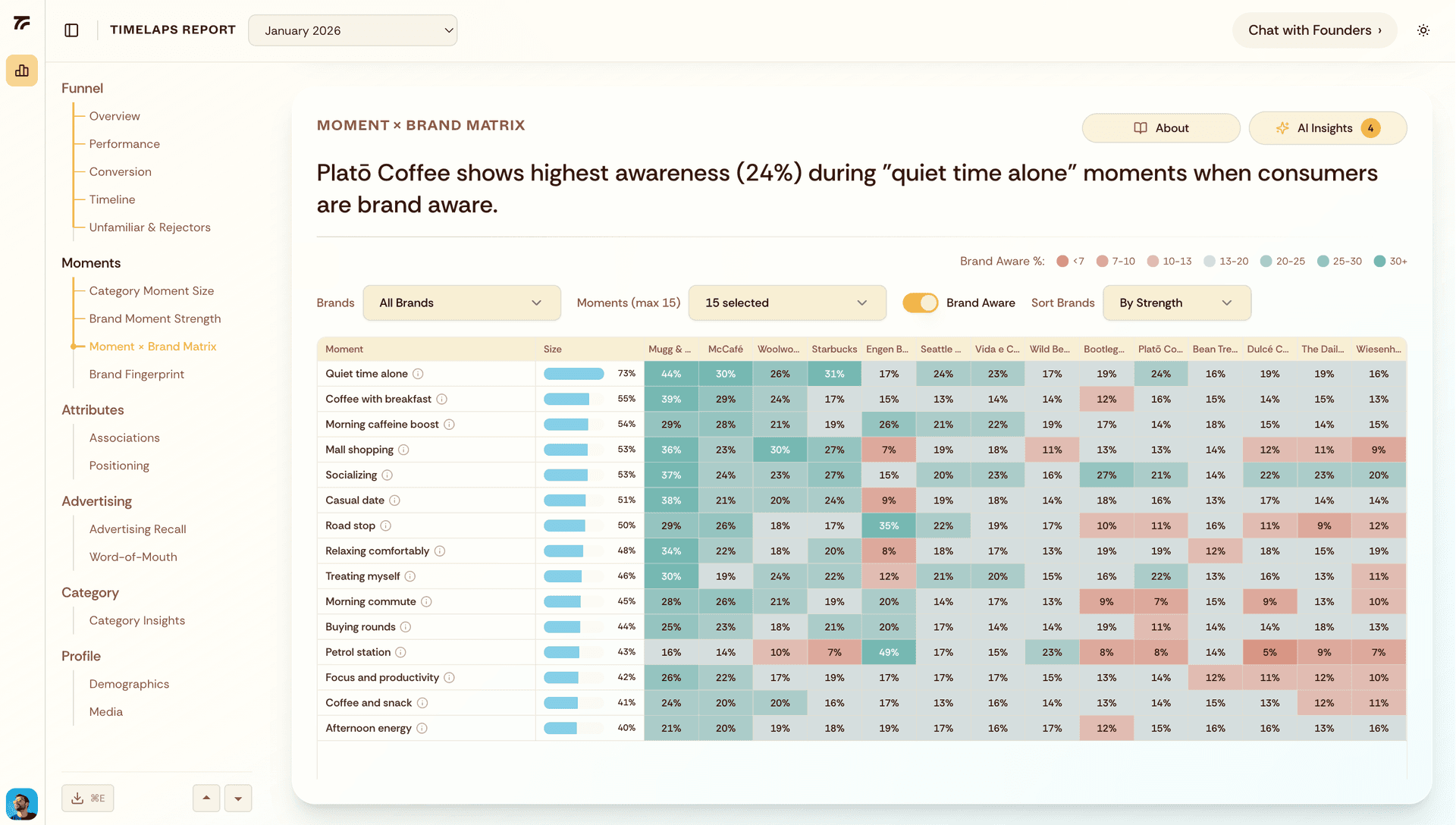The image size is (1456, 825).
Task: Click info icon beside Road stop
Action: coord(385,525)
